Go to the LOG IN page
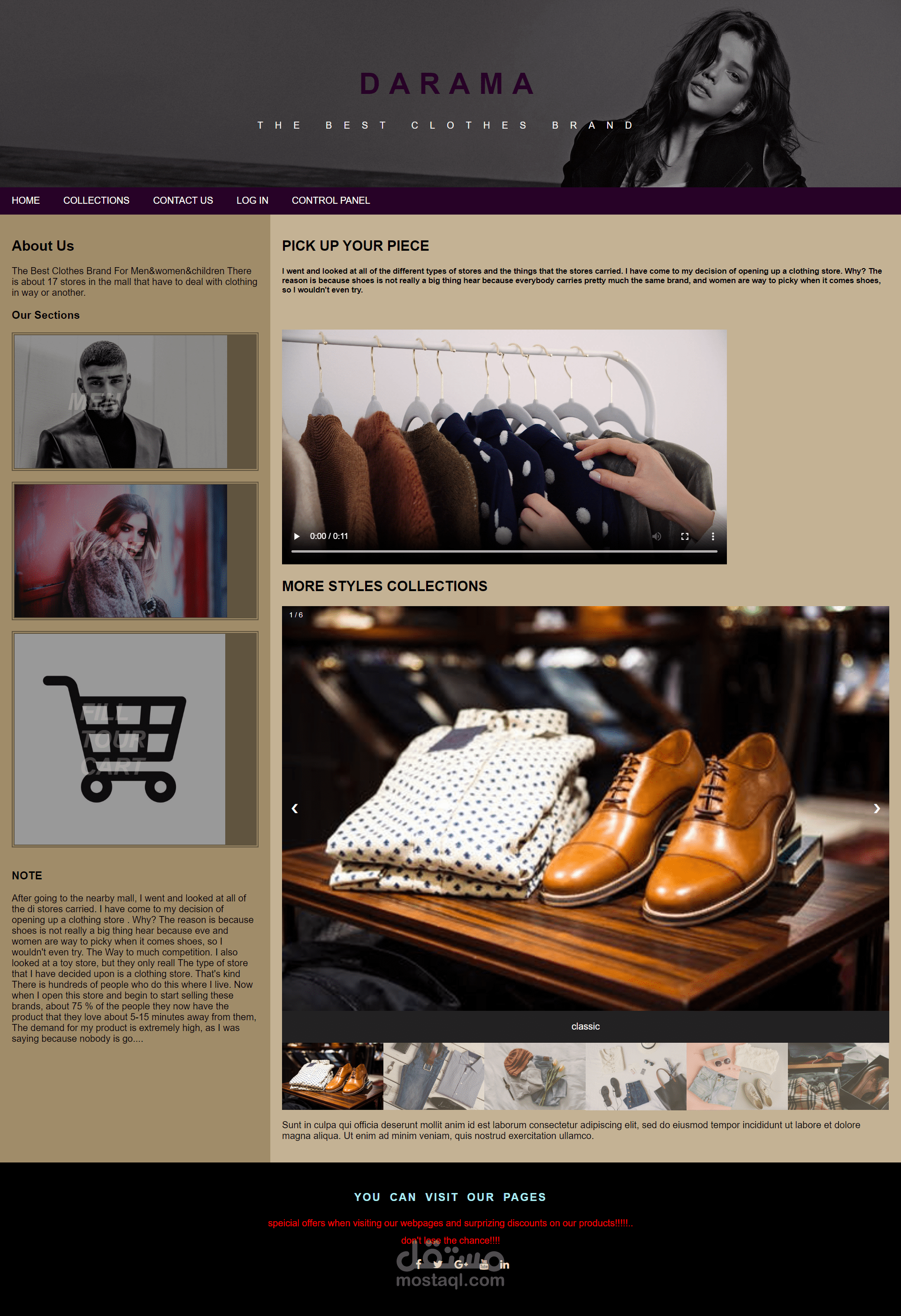Viewport: 901px width, 1316px height. 252,200
